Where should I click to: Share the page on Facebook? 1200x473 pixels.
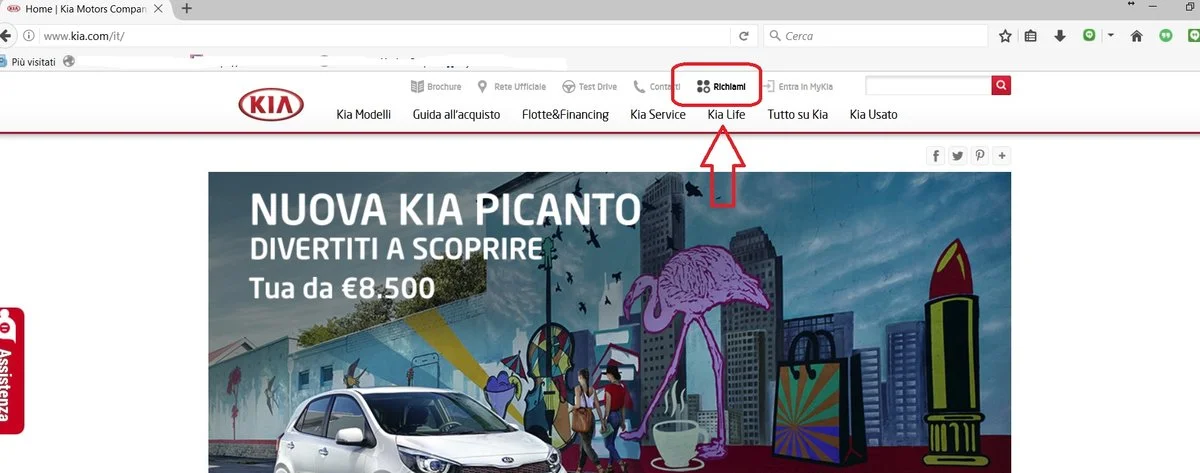[936, 155]
